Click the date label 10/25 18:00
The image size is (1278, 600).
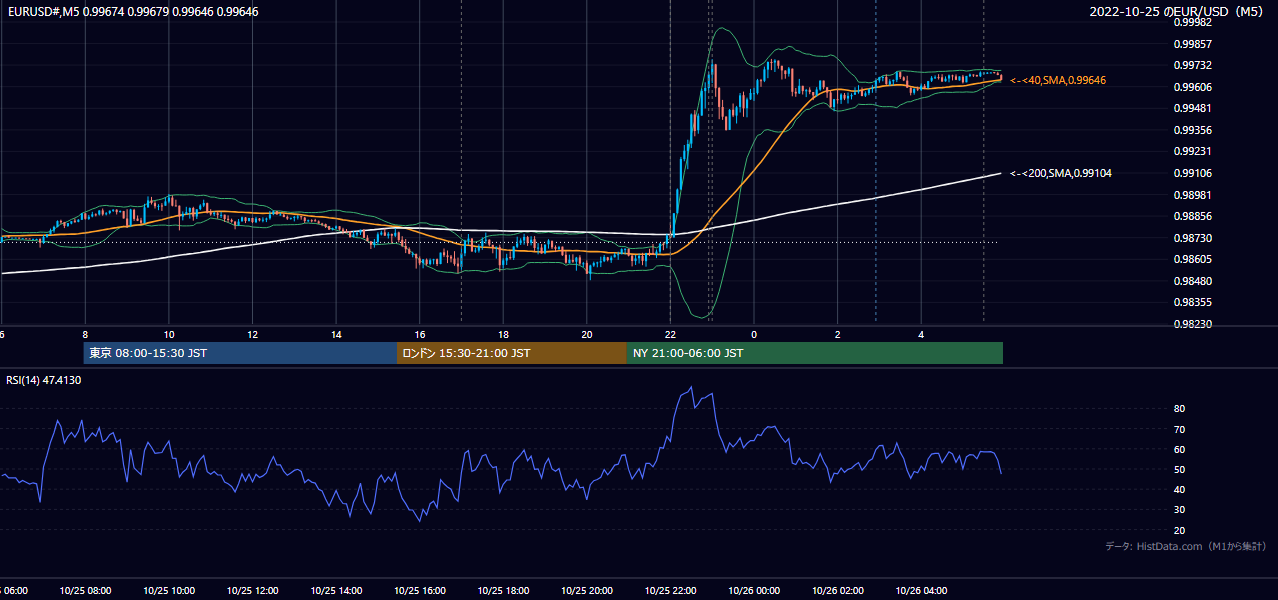point(503,590)
